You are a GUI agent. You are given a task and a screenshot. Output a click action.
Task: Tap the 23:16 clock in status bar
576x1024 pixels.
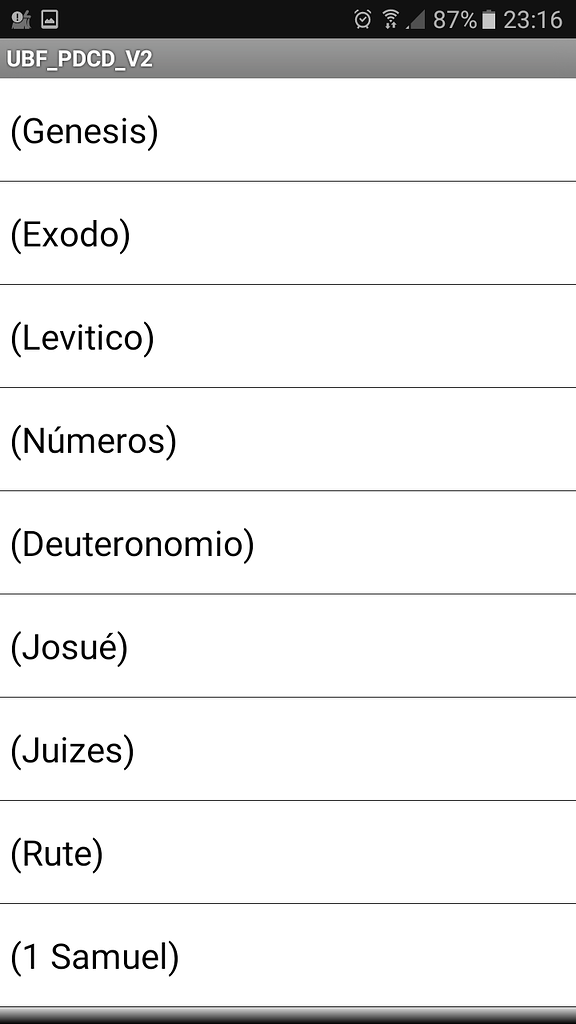tap(533, 20)
